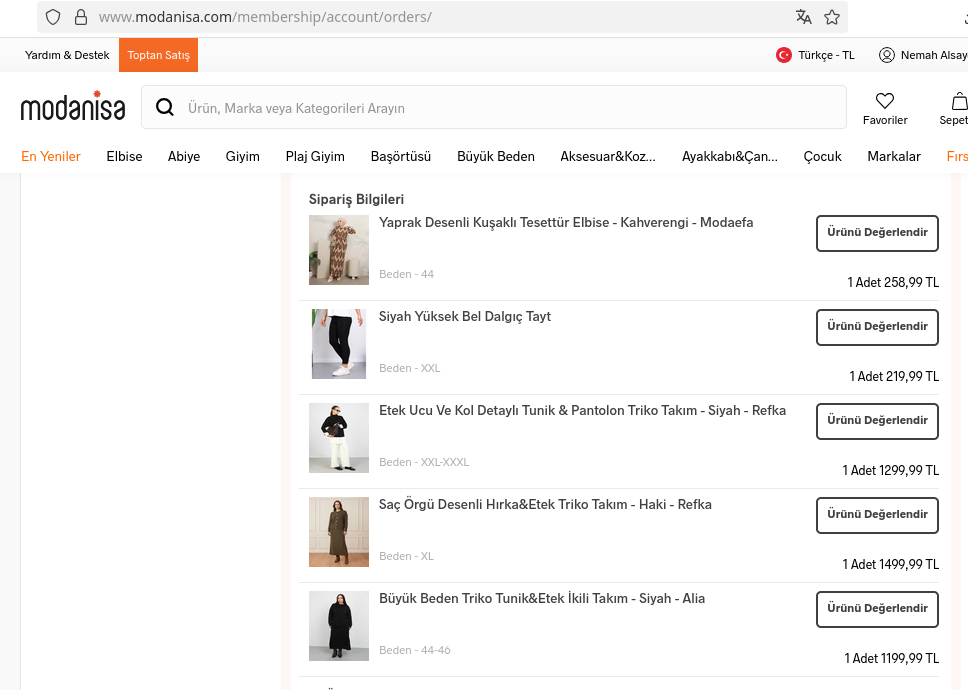
Task: Click the black leggings product thumbnail
Action: pos(339,344)
